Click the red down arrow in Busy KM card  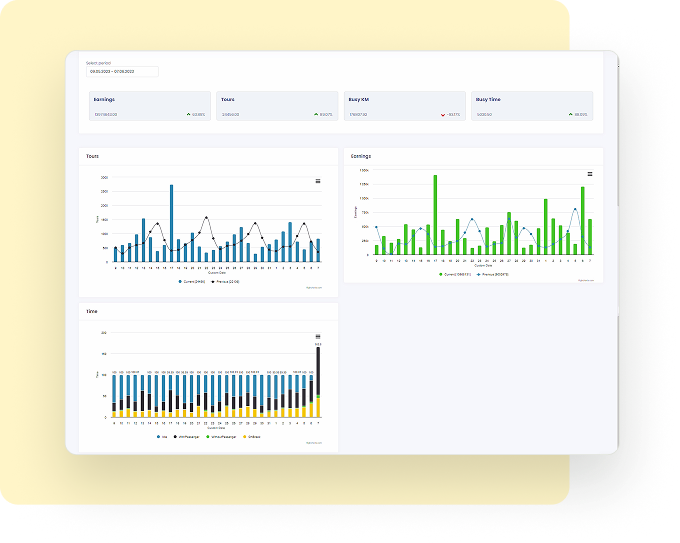[443, 115]
